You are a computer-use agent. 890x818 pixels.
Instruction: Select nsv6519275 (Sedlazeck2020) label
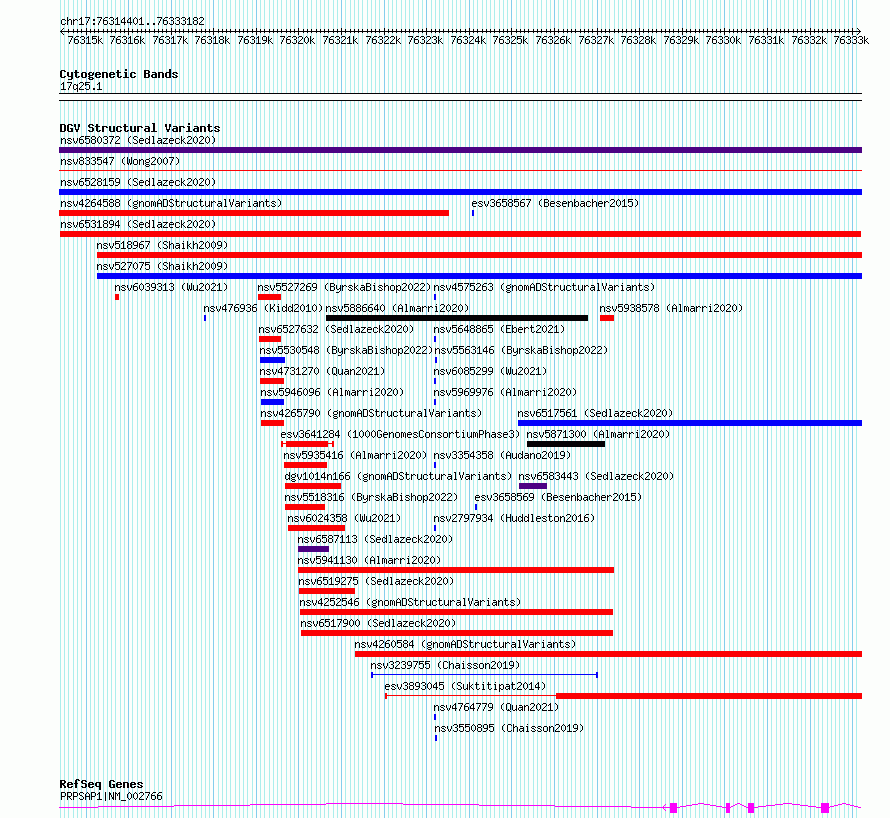(x=376, y=581)
